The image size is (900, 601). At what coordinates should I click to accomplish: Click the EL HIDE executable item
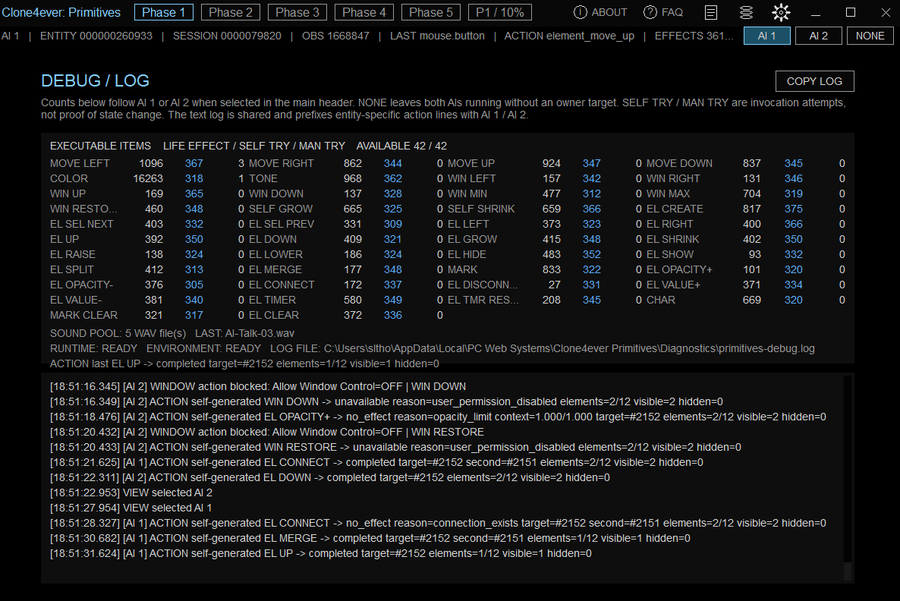pyautogui.click(x=467, y=254)
